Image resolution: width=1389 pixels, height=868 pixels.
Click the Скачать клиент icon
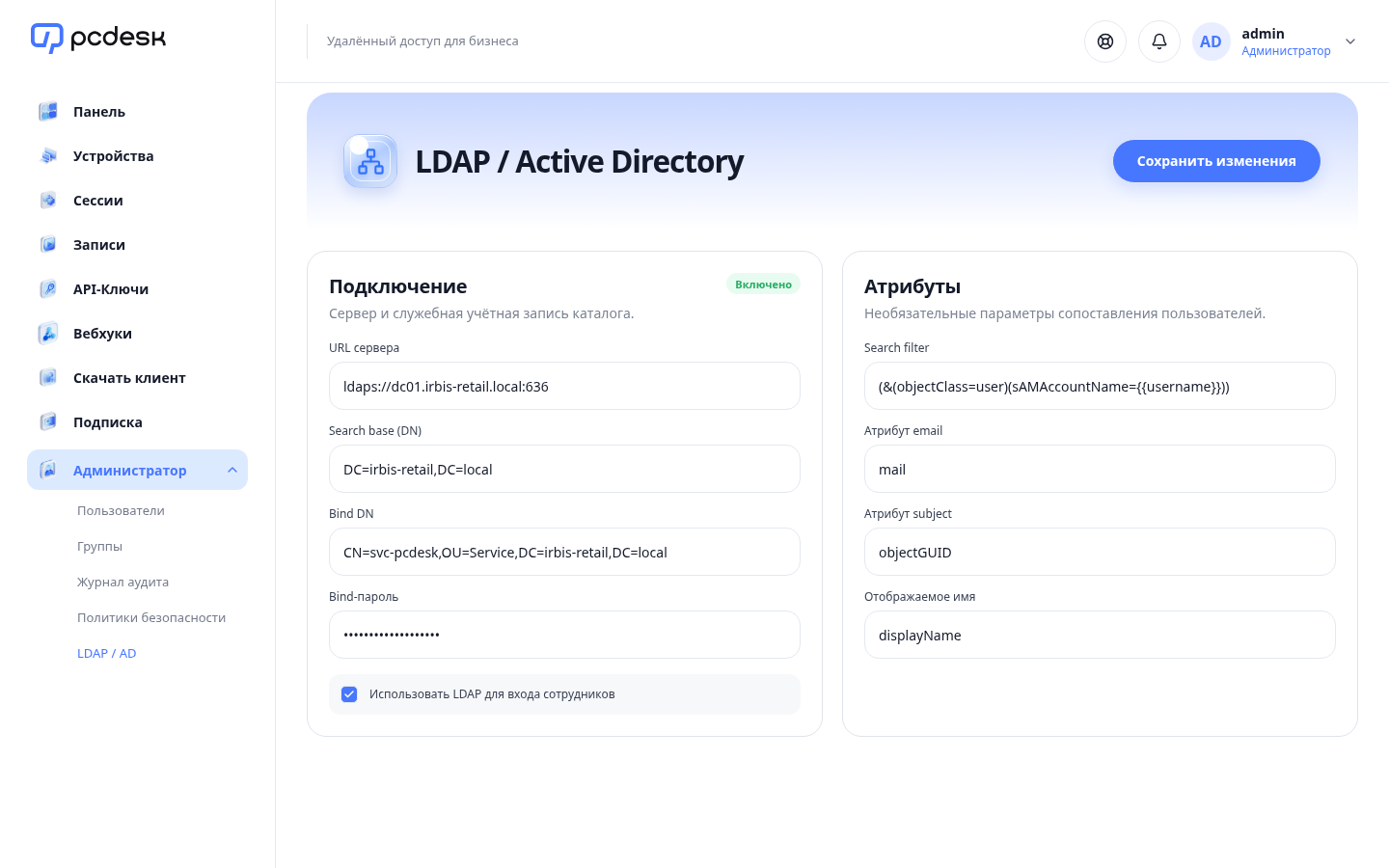pyautogui.click(x=48, y=378)
